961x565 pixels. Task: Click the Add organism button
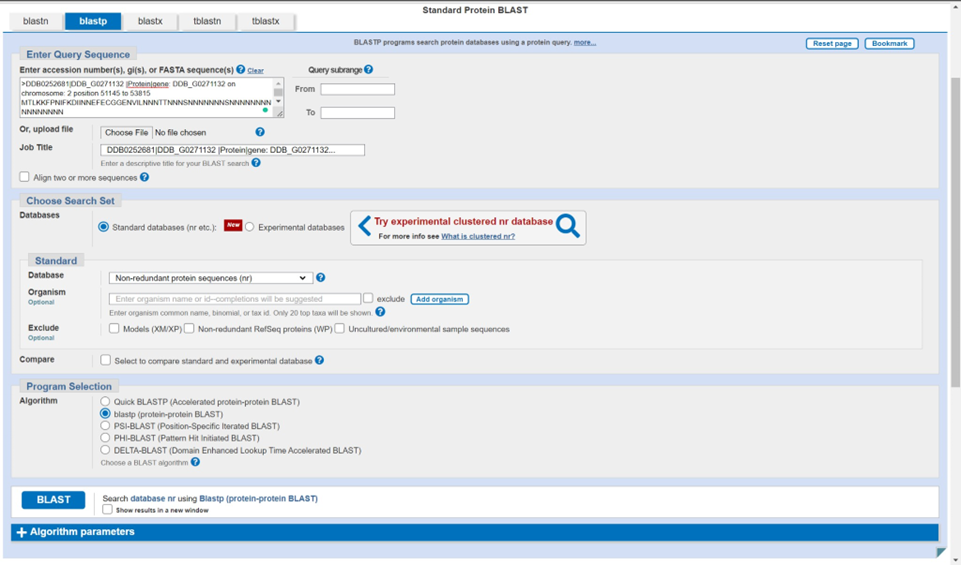(x=439, y=299)
